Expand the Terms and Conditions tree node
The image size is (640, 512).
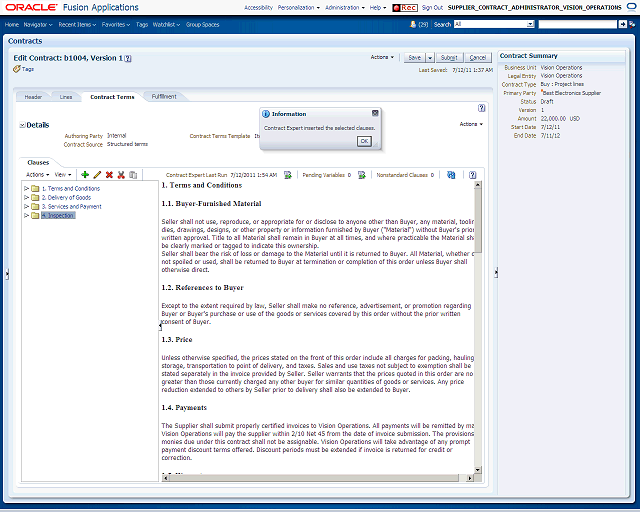[x=27, y=189]
